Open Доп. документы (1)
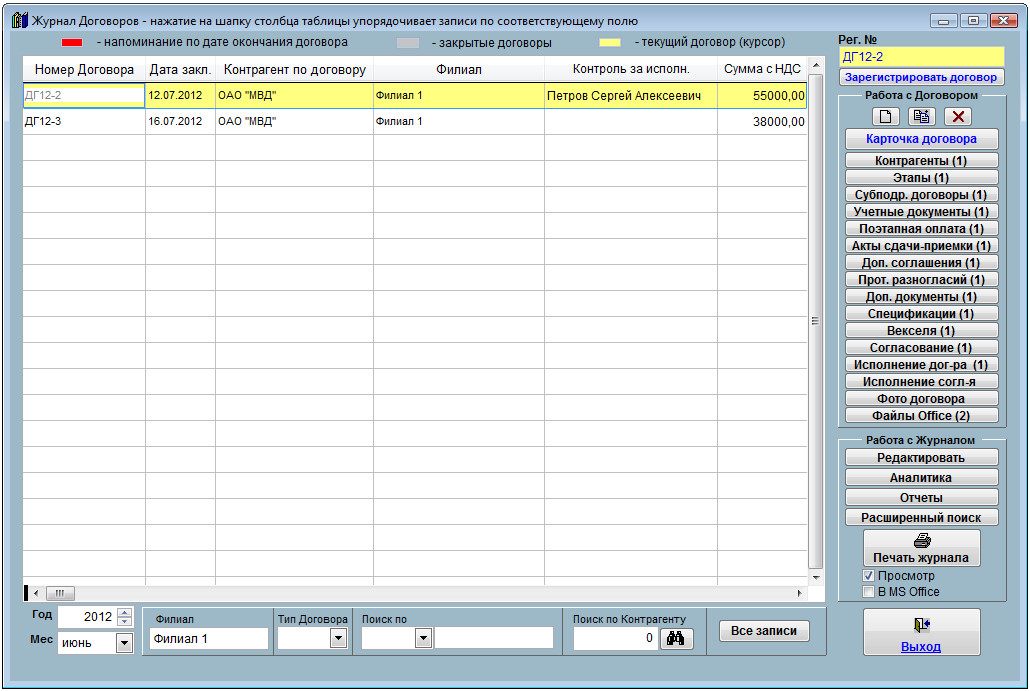The width and height of the screenshot is (1030, 691). (x=921, y=297)
